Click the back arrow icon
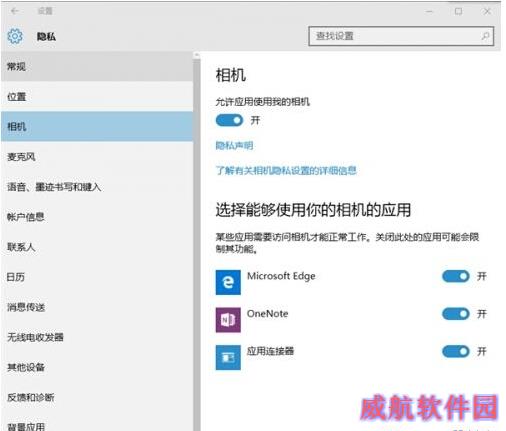 click(15, 11)
